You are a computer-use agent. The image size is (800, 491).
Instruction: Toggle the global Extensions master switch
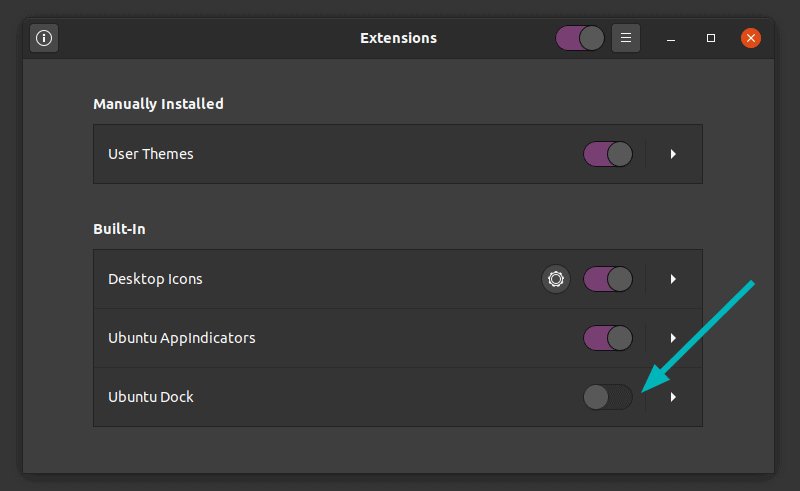coord(580,39)
